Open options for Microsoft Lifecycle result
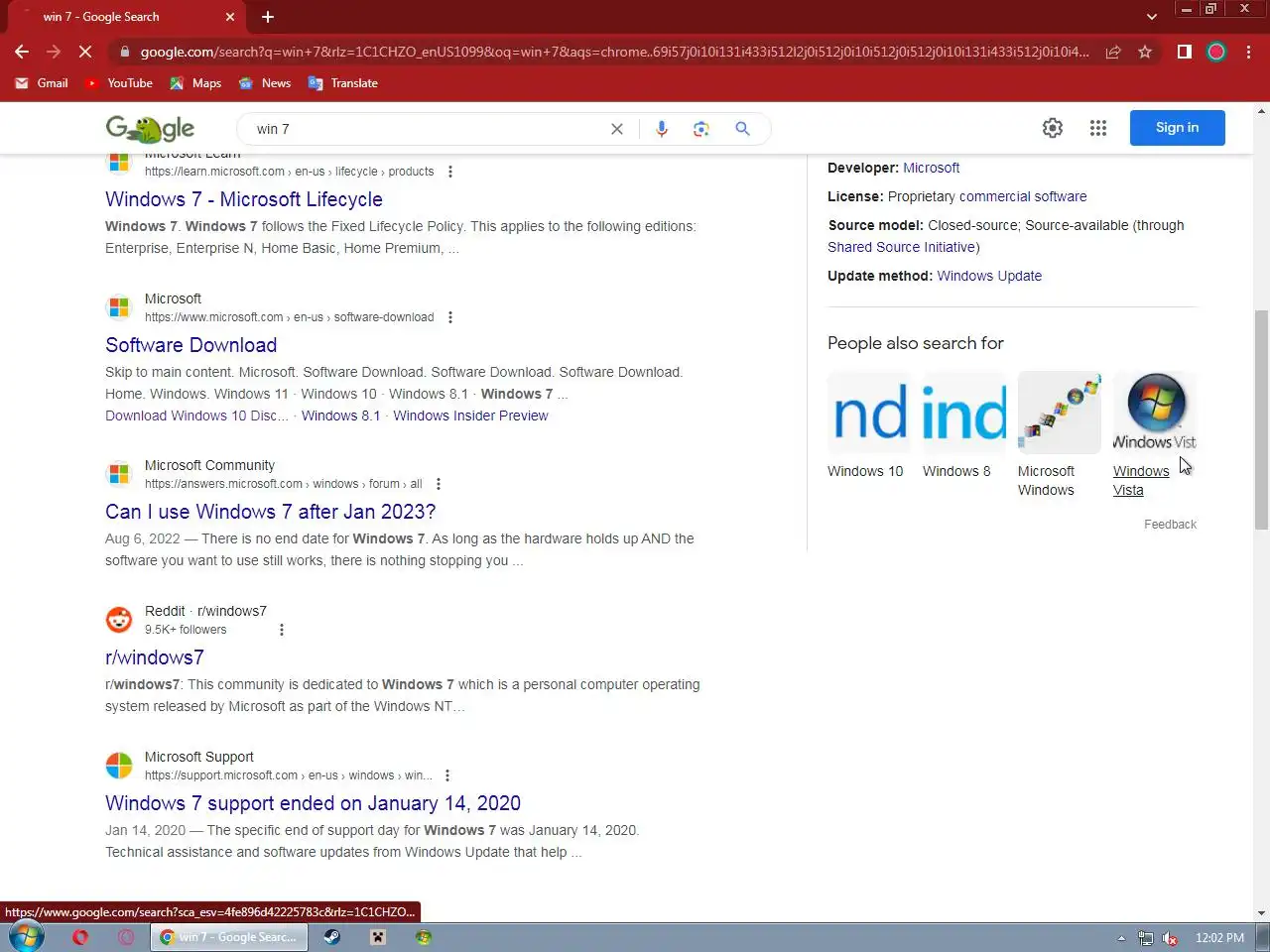Viewport: 1270px width, 952px height. [x=450, y=172]
